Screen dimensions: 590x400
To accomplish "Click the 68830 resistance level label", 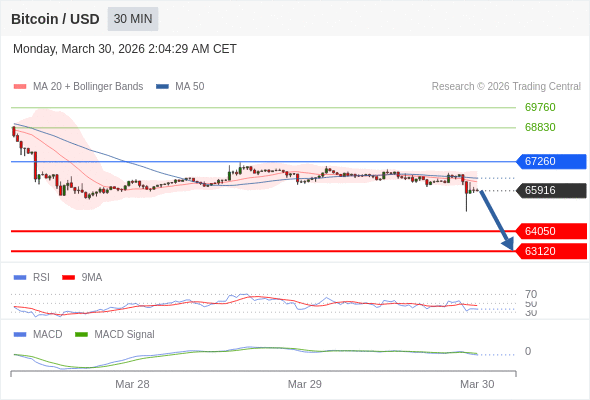I will point(540,127).
